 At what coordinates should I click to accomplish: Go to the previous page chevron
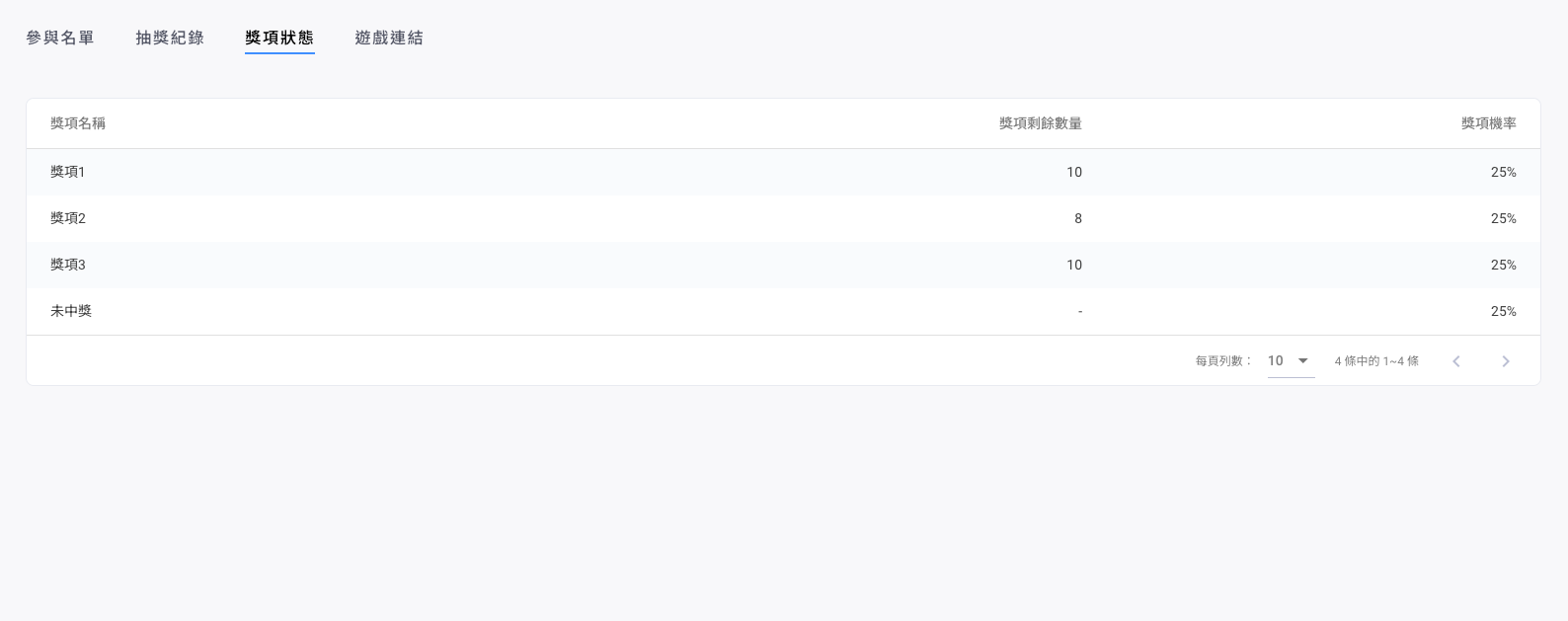click(1456, 361)
